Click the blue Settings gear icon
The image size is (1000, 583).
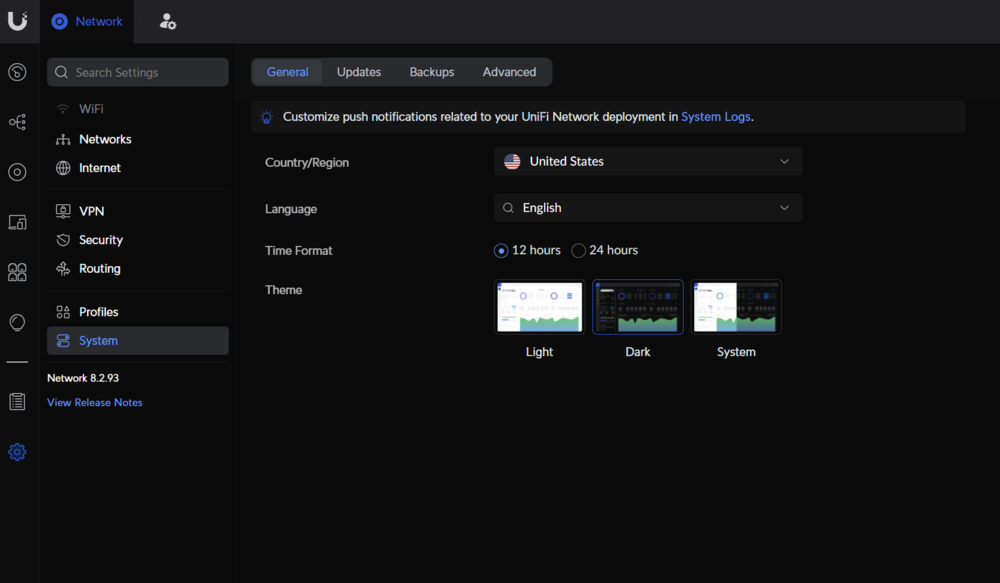click(x=17, y=452)
